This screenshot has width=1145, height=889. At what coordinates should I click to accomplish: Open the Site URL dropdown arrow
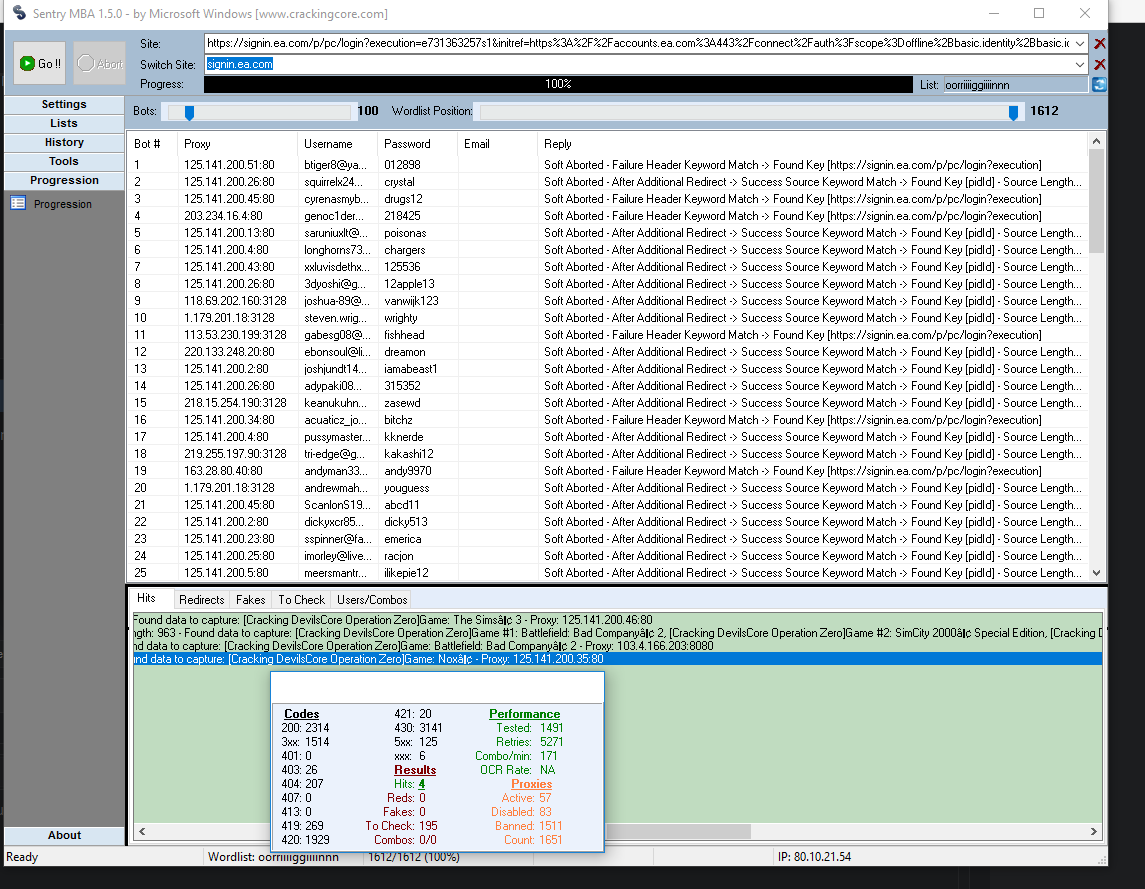pos(1079,44)
